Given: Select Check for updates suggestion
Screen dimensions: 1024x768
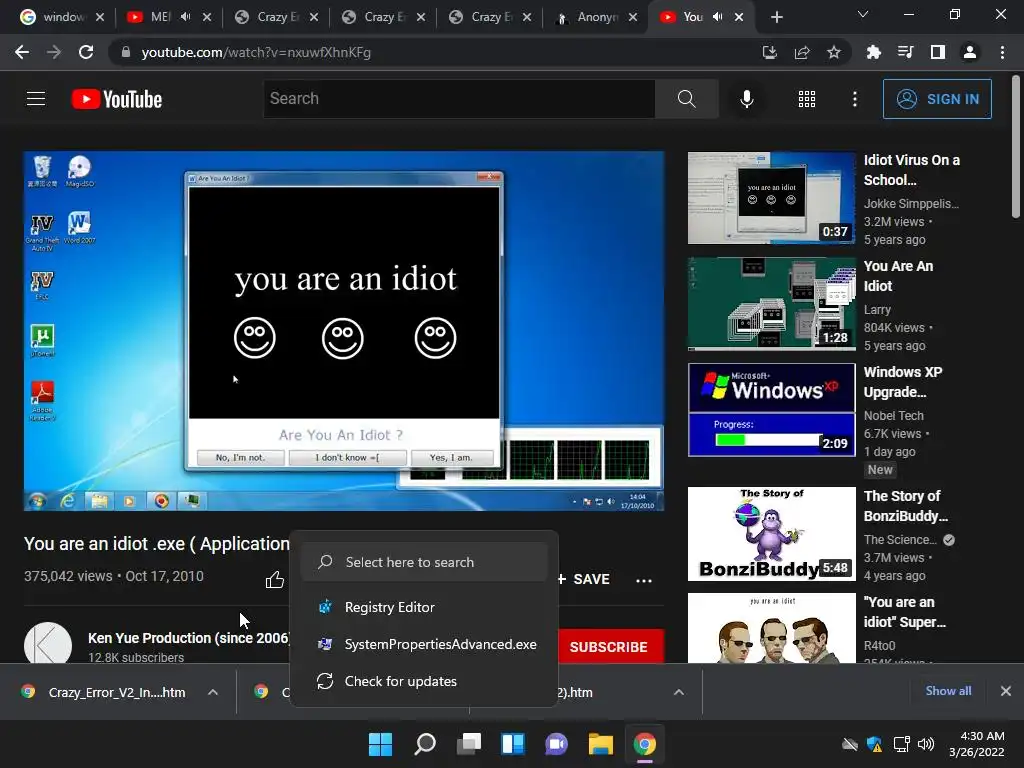Looking at the screenshot, I should [424, 681].
